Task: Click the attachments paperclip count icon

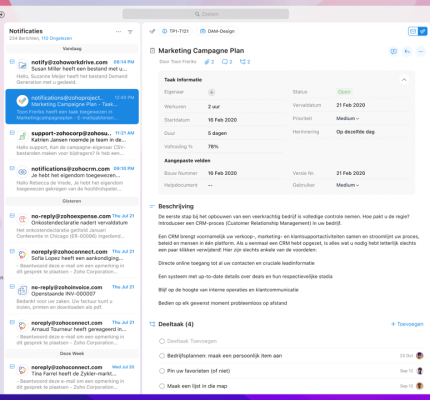Action: [209, 62]
